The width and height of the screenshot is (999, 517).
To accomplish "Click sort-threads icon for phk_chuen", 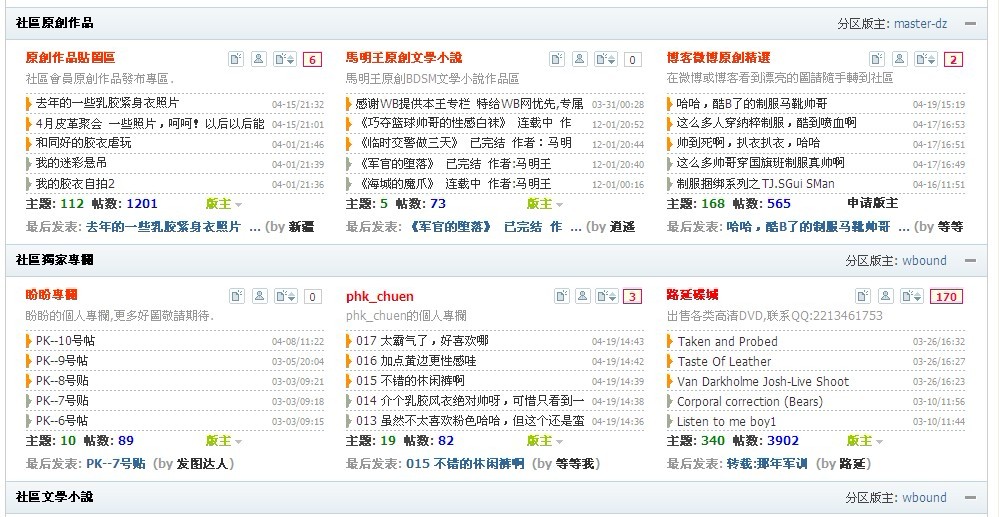I will click(606, 296).
